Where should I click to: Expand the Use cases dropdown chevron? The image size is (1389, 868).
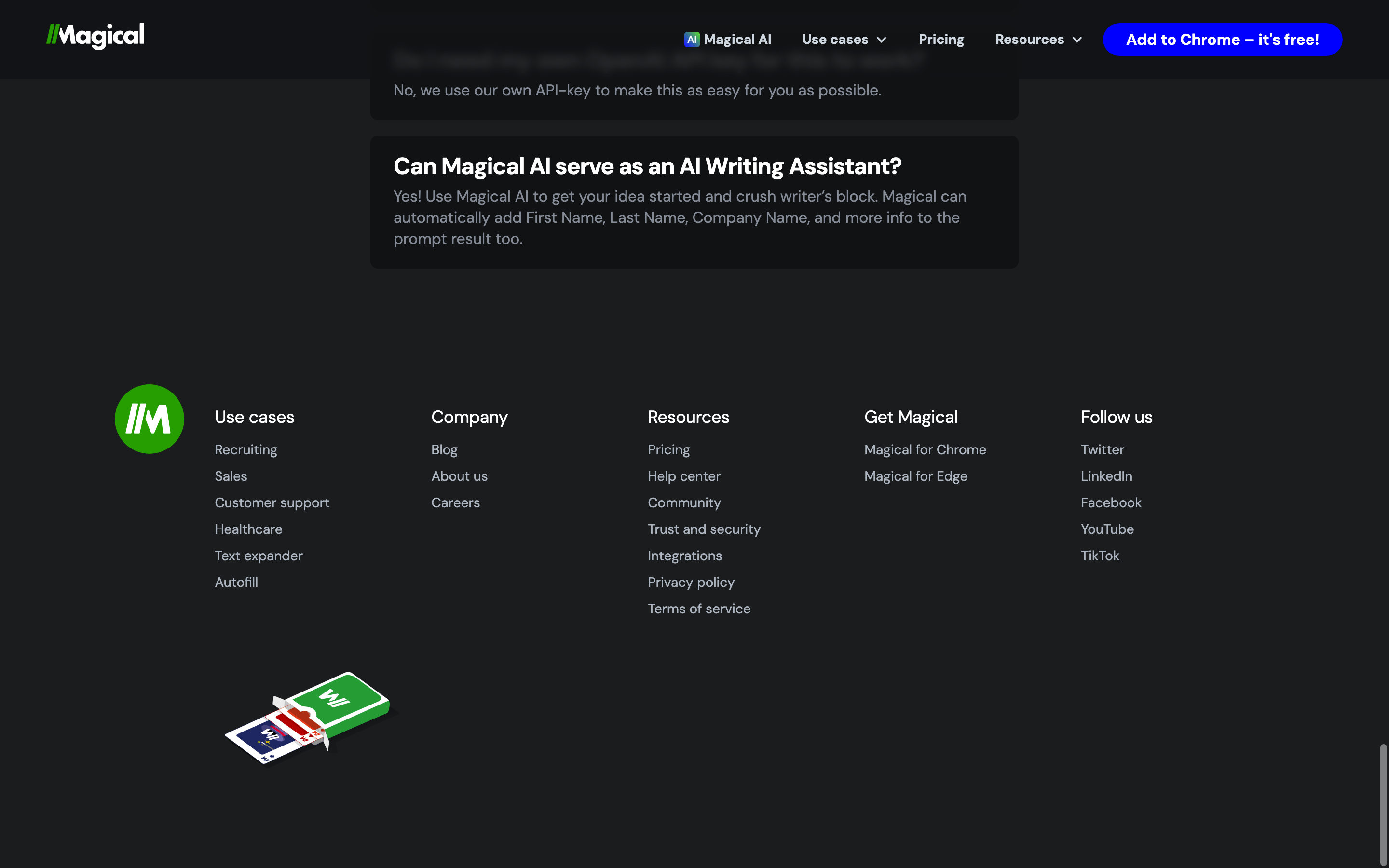[x=882, y=40]
